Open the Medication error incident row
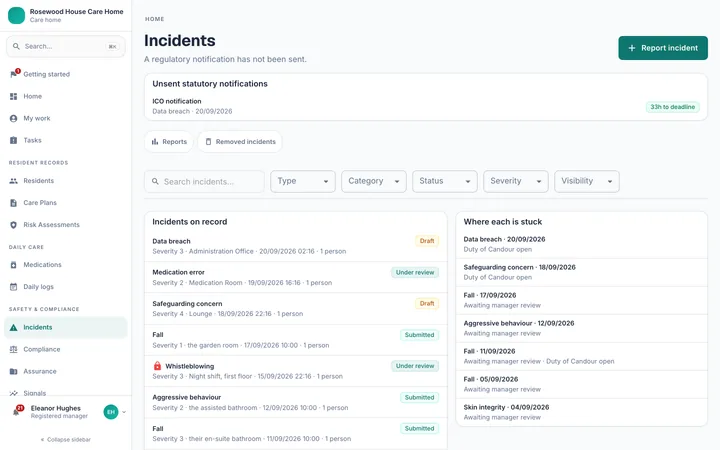This screenshot has width=720, height=450. [296, 277]
